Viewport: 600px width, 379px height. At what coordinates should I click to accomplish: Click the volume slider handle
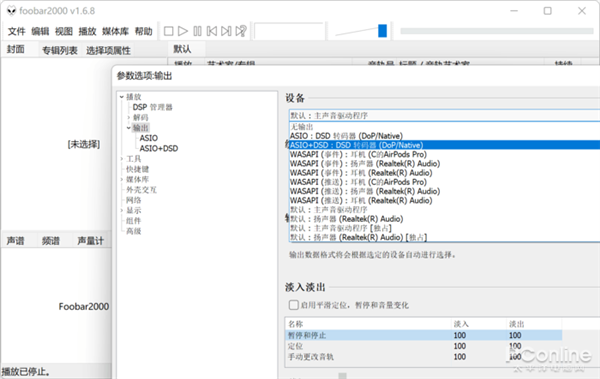[x=382, y=31]
